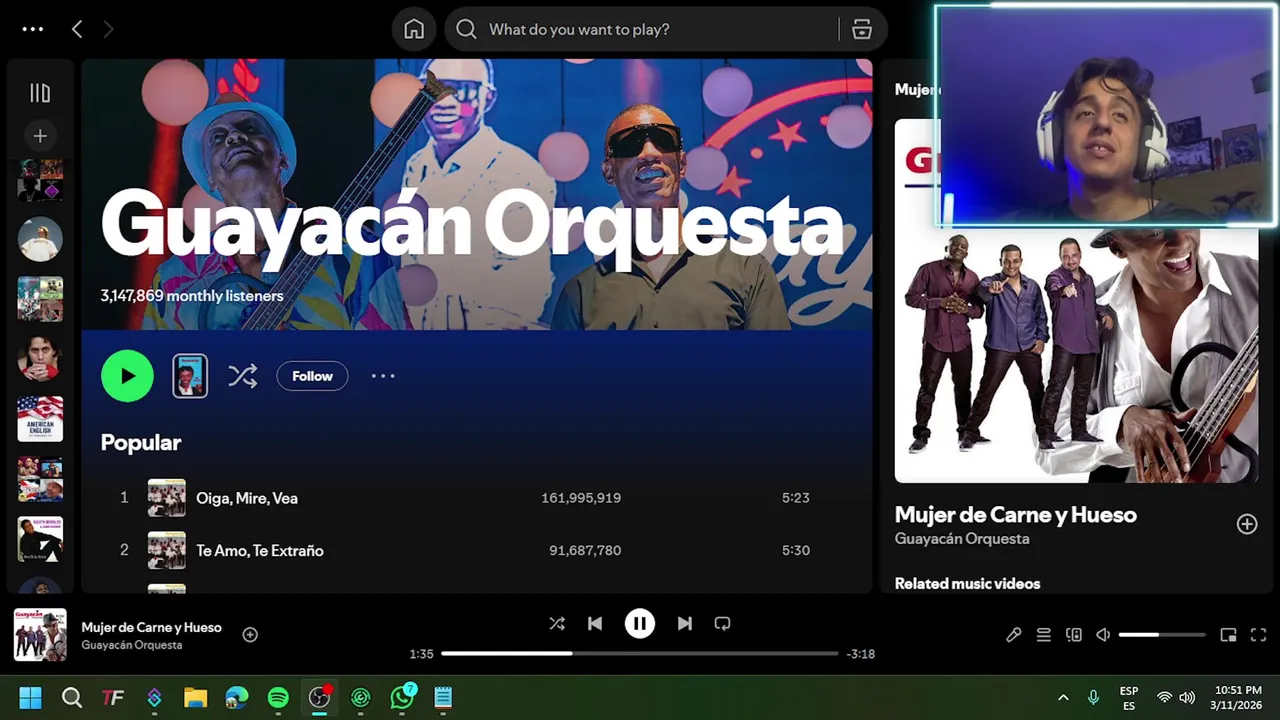The width and height of the screenshot is (1280, 720).
Task: Open File Explorer from the taskbar
Action: (195, 697)
